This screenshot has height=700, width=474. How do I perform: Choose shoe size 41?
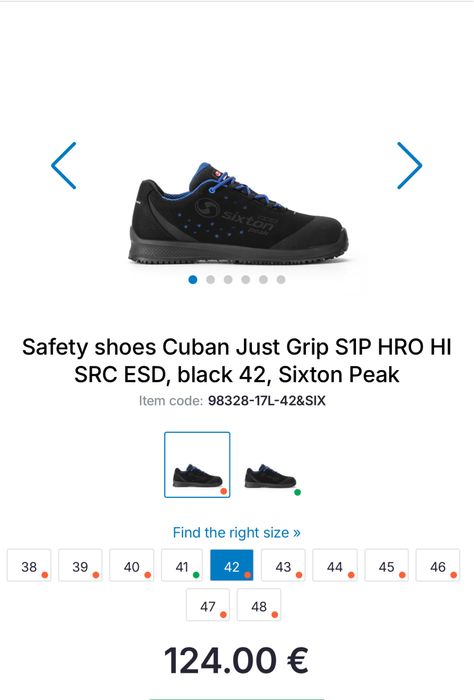click(x=182, y=565)
